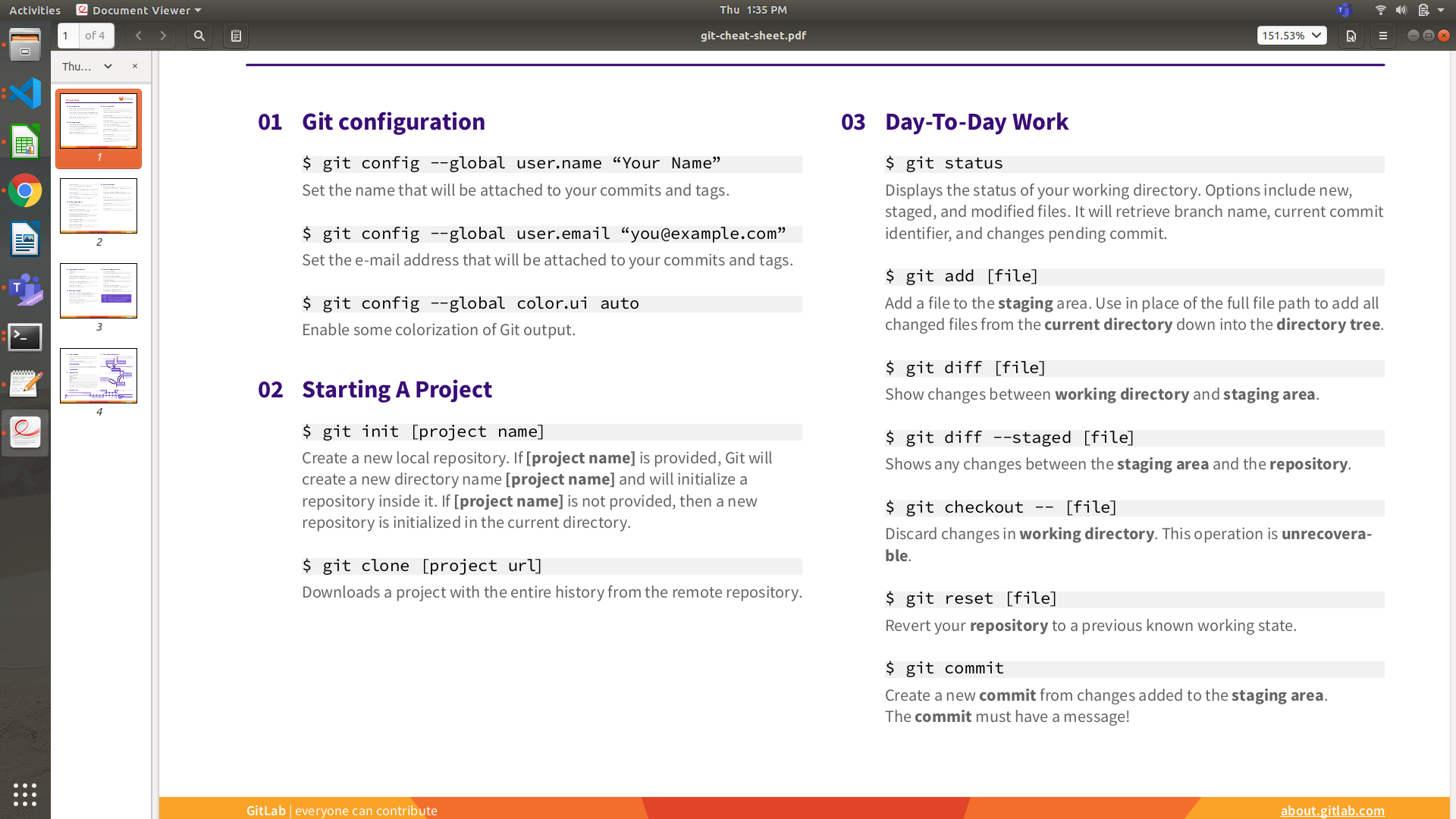Viewport: 1456px width, 819px height.
Task: Click the '$ git add [file]' command
Action: click(x=962, y=277)
